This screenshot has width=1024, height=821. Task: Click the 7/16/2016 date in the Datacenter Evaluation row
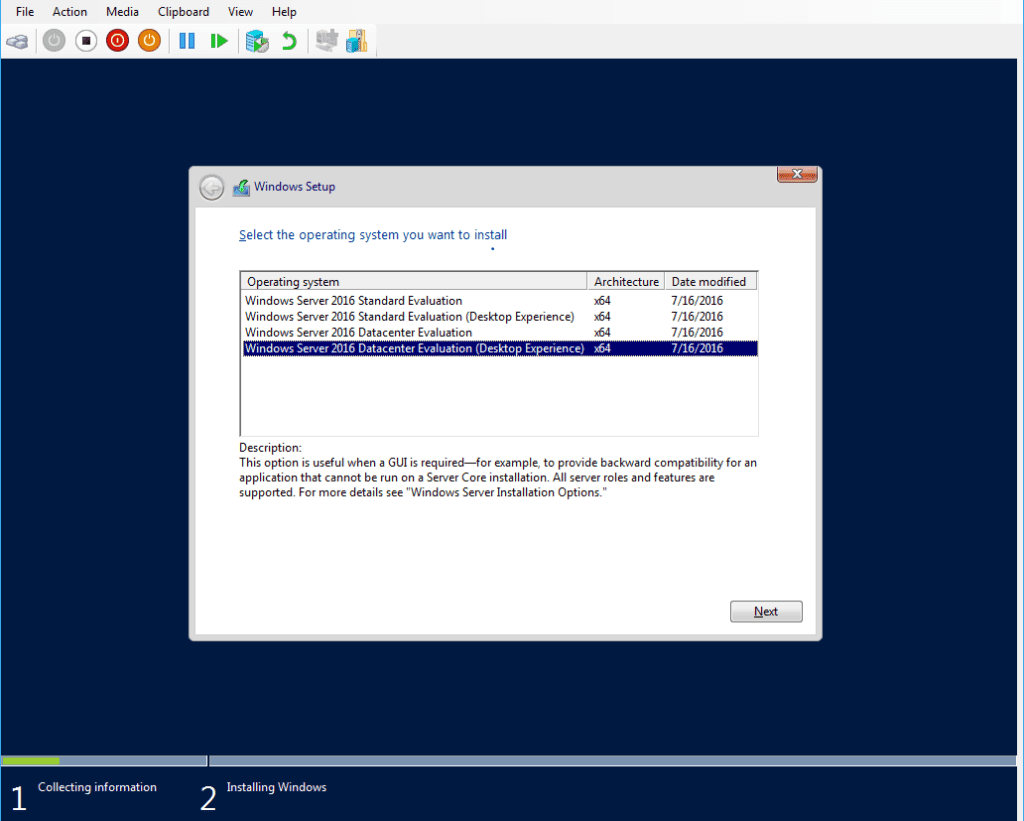point(697,332)
